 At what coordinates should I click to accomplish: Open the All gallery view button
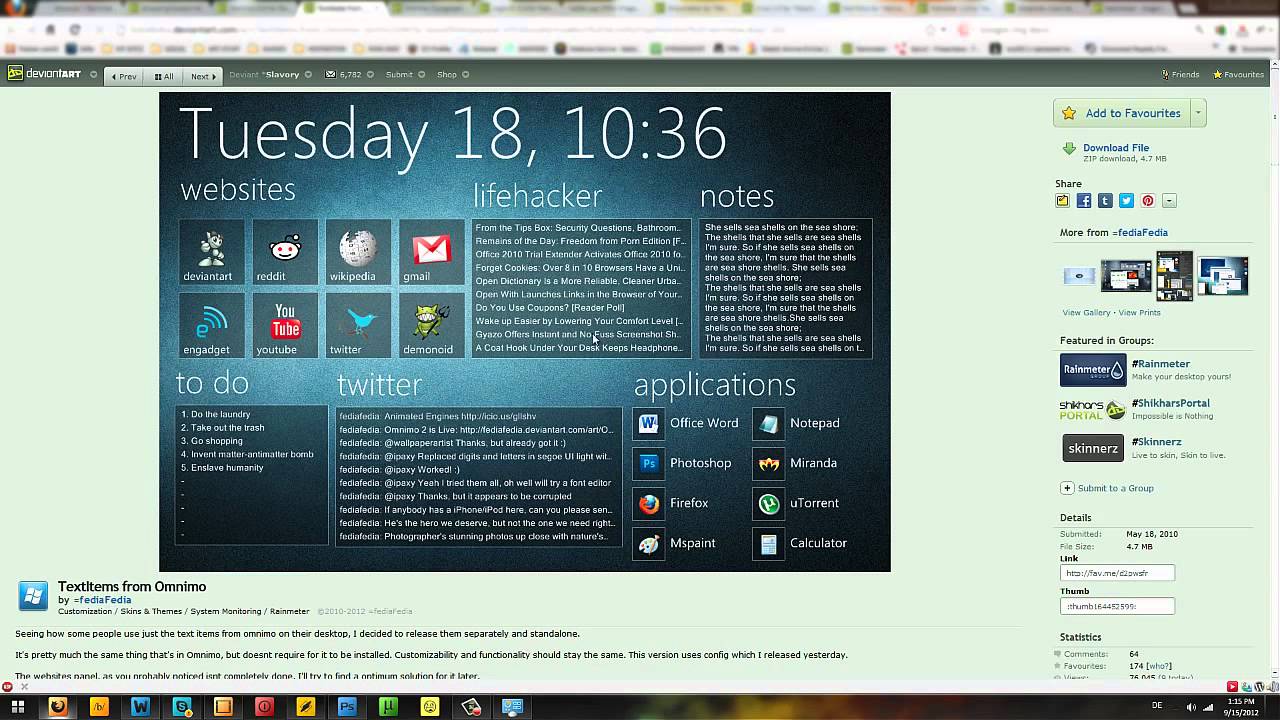pos(164,76)
